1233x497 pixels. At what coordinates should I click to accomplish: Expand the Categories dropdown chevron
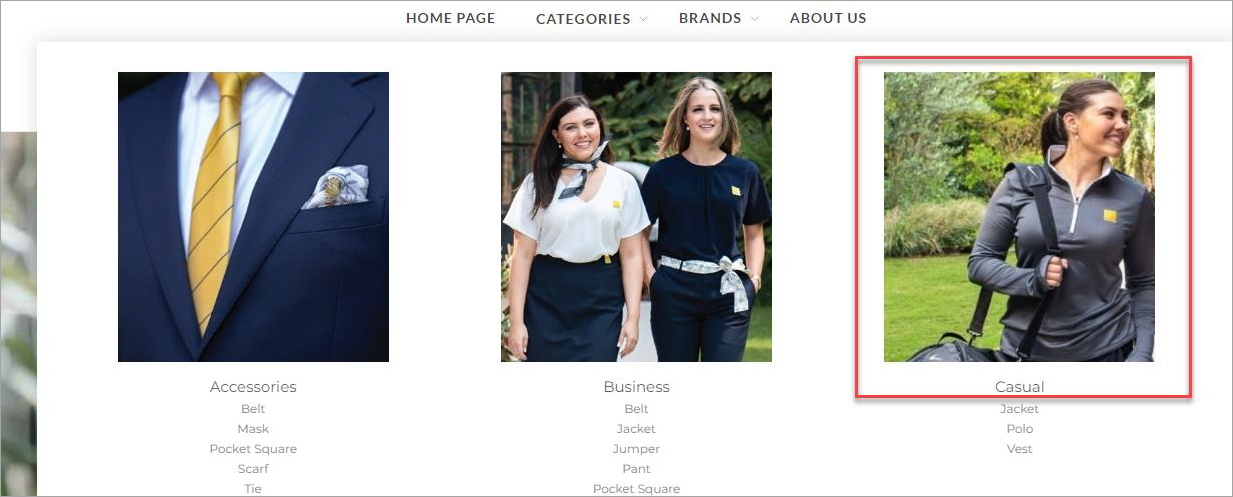(x=644, y=19)
